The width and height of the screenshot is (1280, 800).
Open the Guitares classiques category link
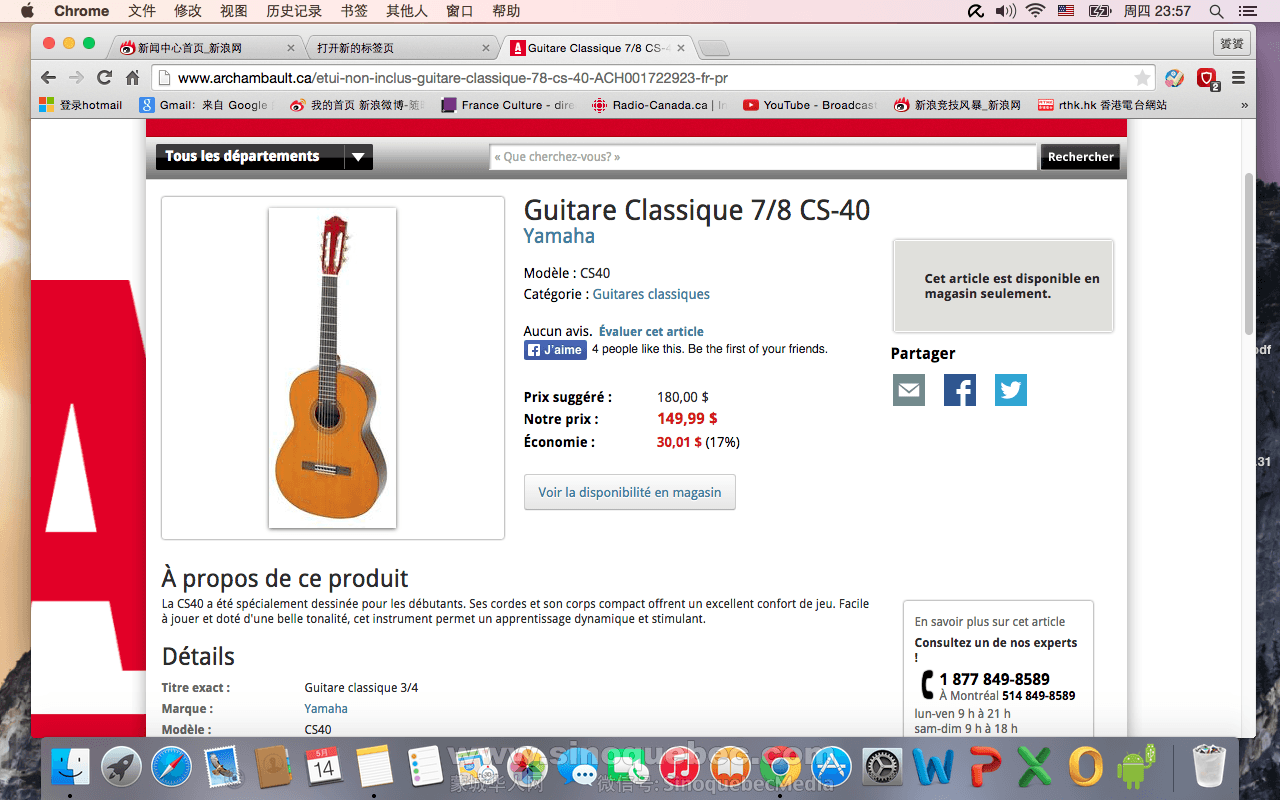[x=651, y=294]
